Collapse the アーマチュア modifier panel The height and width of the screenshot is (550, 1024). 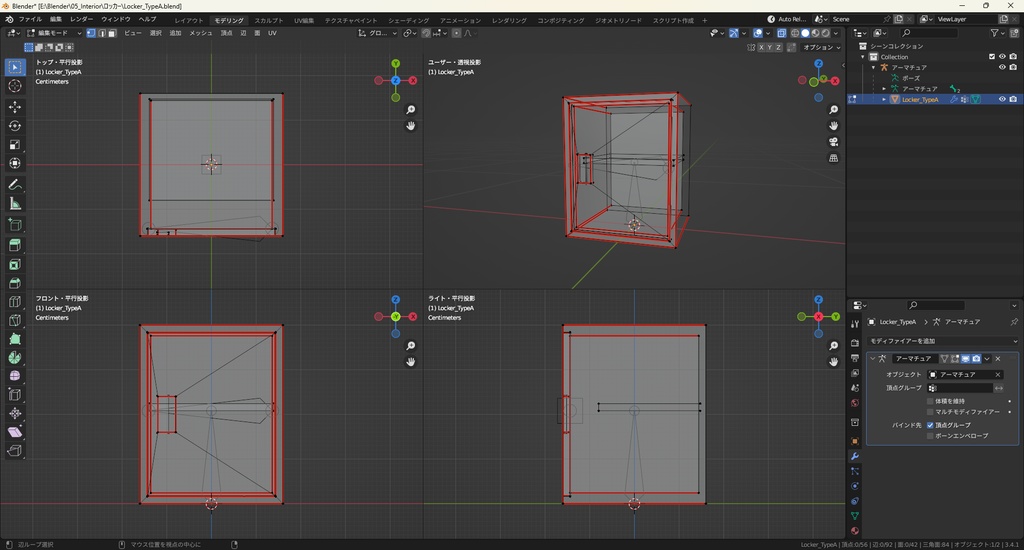872,358
